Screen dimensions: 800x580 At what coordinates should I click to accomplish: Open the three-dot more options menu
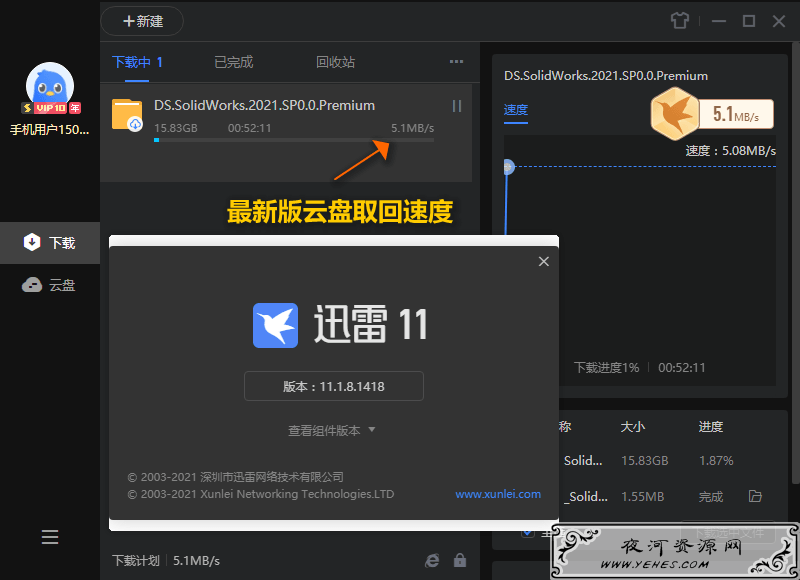click(456, 62)
